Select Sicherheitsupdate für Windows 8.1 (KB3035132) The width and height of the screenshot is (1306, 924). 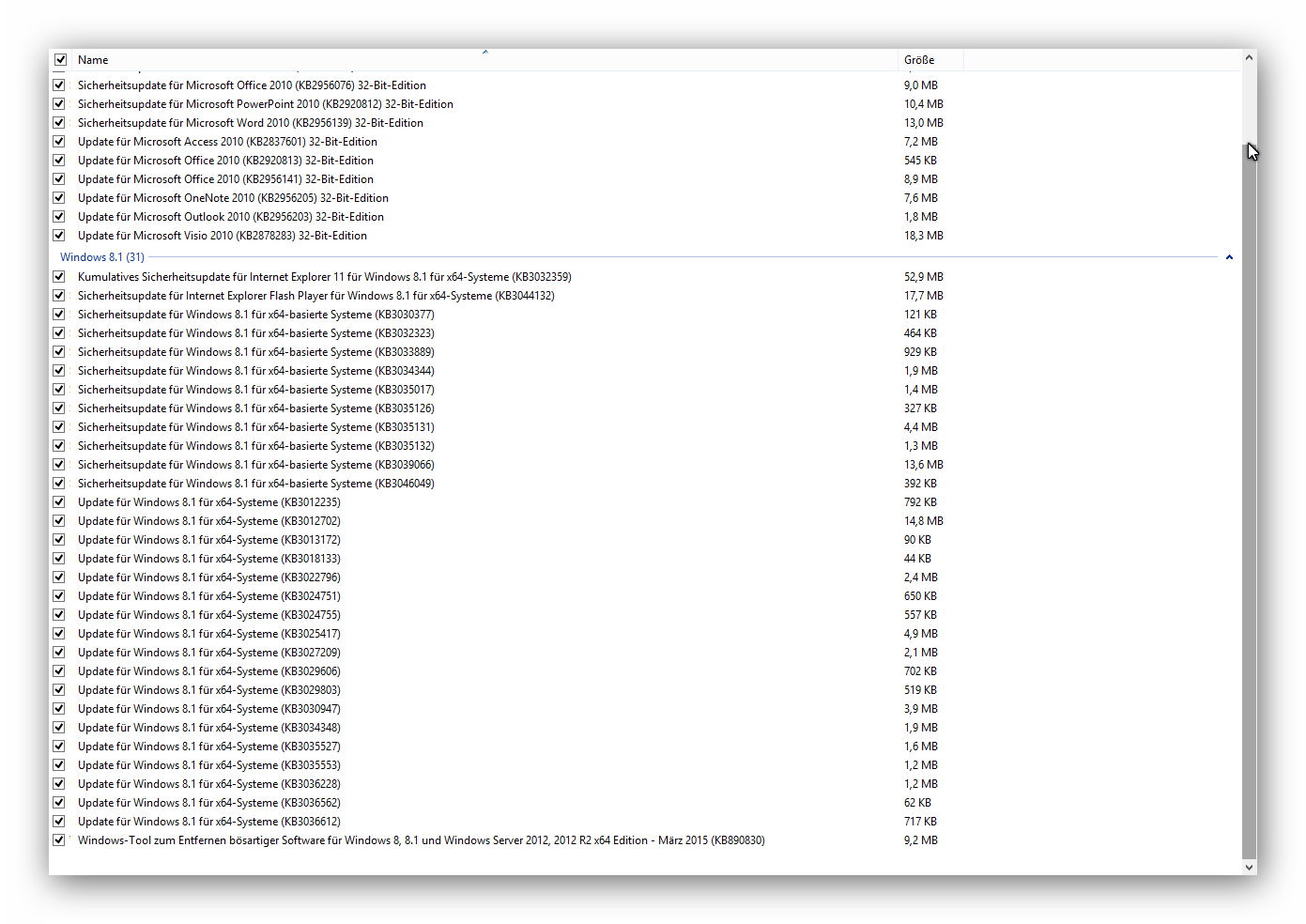[x=256, y=446]
